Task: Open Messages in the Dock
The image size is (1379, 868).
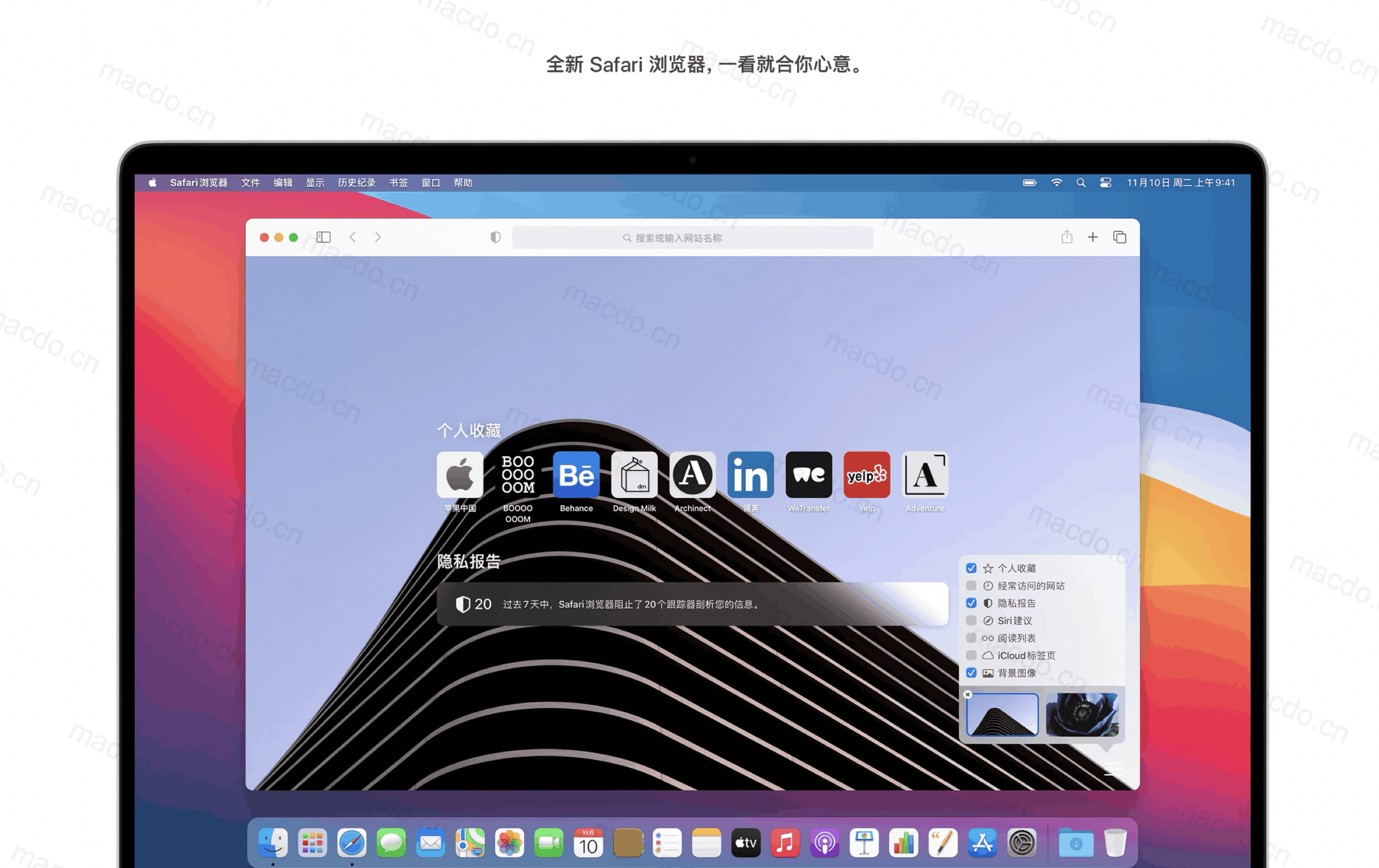Action: 391,843
